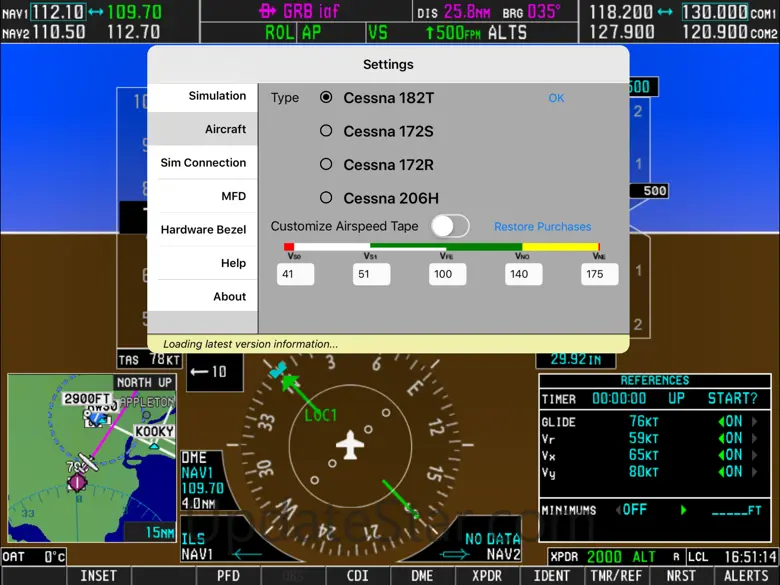780x585 pixels.
Task: Toggle GLIDE speed bug ON
Action: [x=730, y=422]
